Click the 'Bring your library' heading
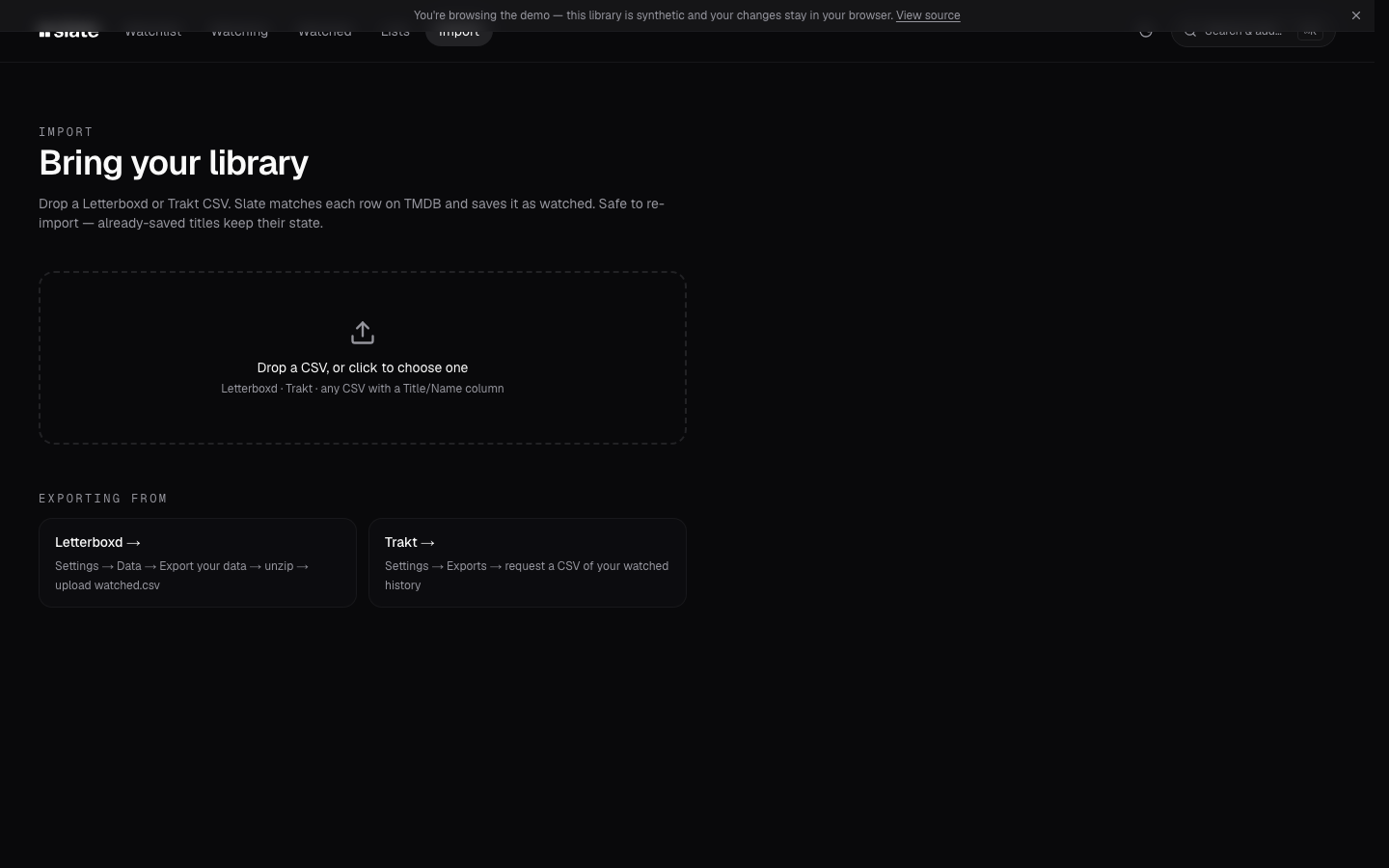Viewport: 1389px width, 868px height. [174, 163]
